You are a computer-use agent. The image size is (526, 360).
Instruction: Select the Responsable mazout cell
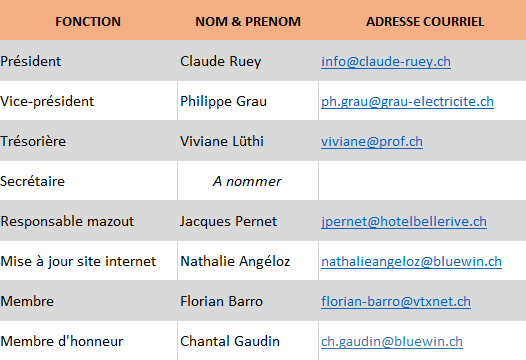pos(89,221)
